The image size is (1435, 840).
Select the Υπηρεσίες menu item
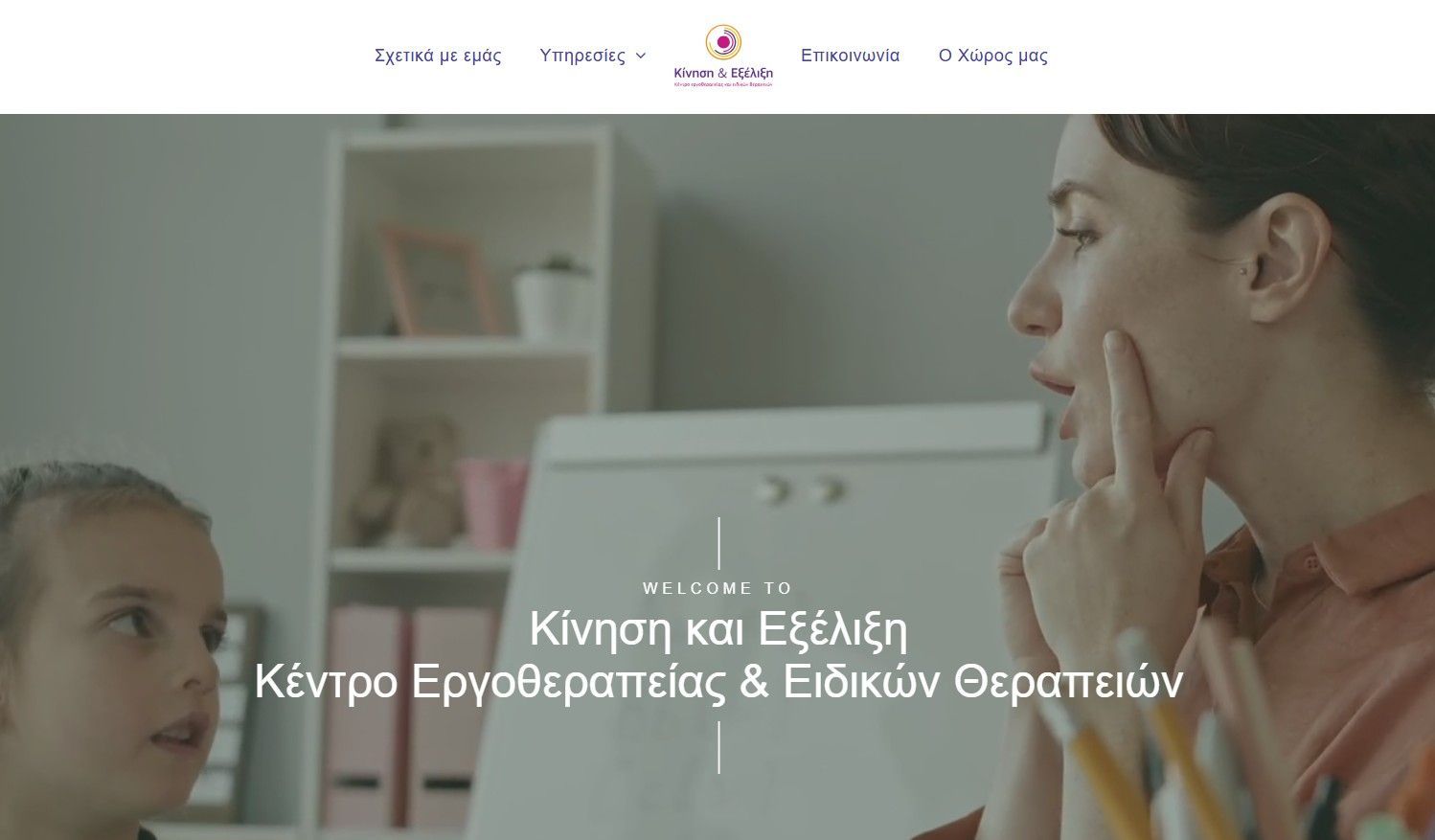582,56
